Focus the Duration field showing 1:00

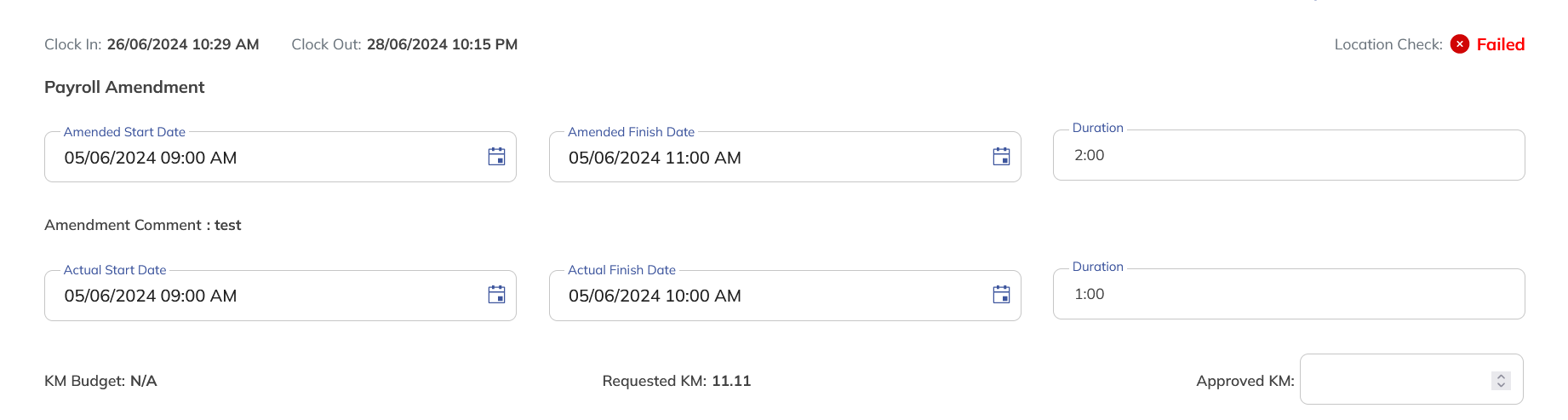pyautogui.click(x=1287, y=295)
